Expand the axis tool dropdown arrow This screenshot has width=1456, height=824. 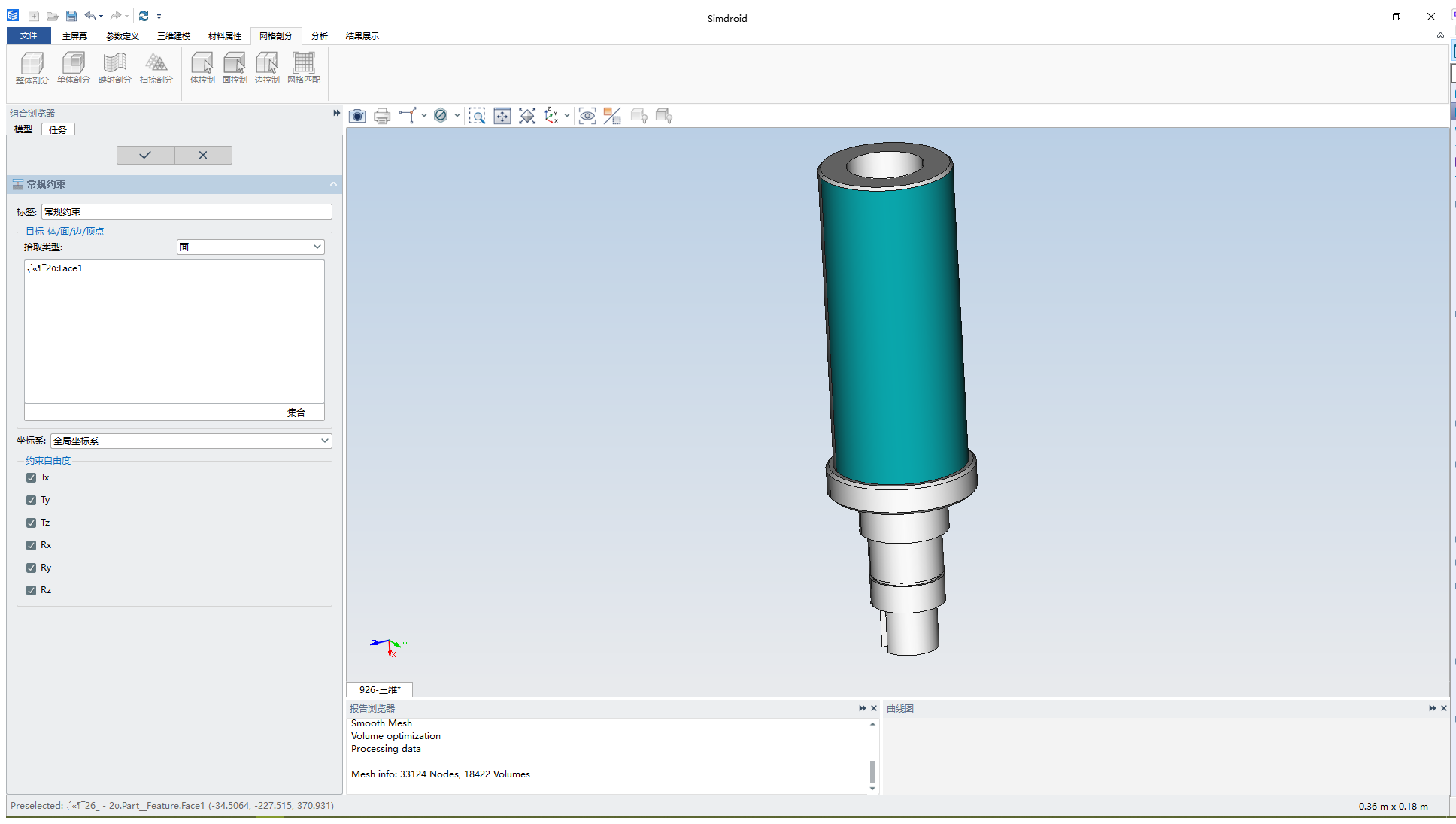pos(424,116)
